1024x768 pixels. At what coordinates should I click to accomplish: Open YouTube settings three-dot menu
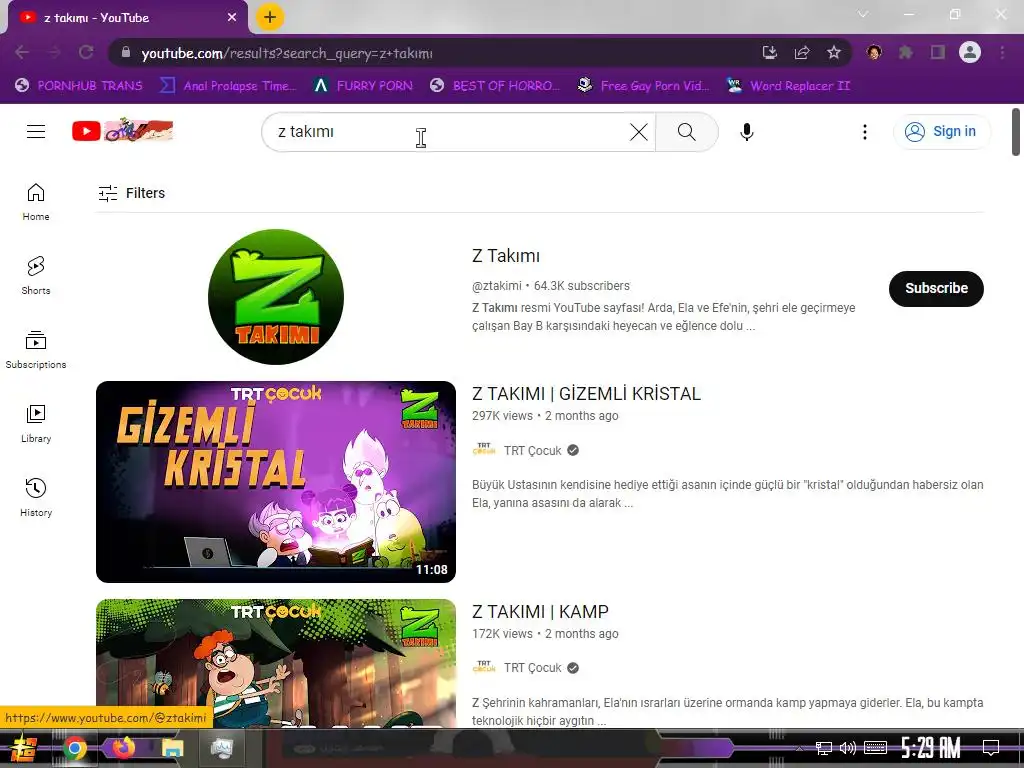(865, 132)
